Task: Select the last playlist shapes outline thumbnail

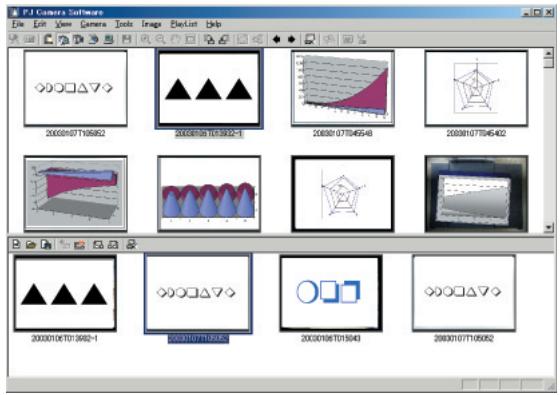Action: (x=464, y=293)
